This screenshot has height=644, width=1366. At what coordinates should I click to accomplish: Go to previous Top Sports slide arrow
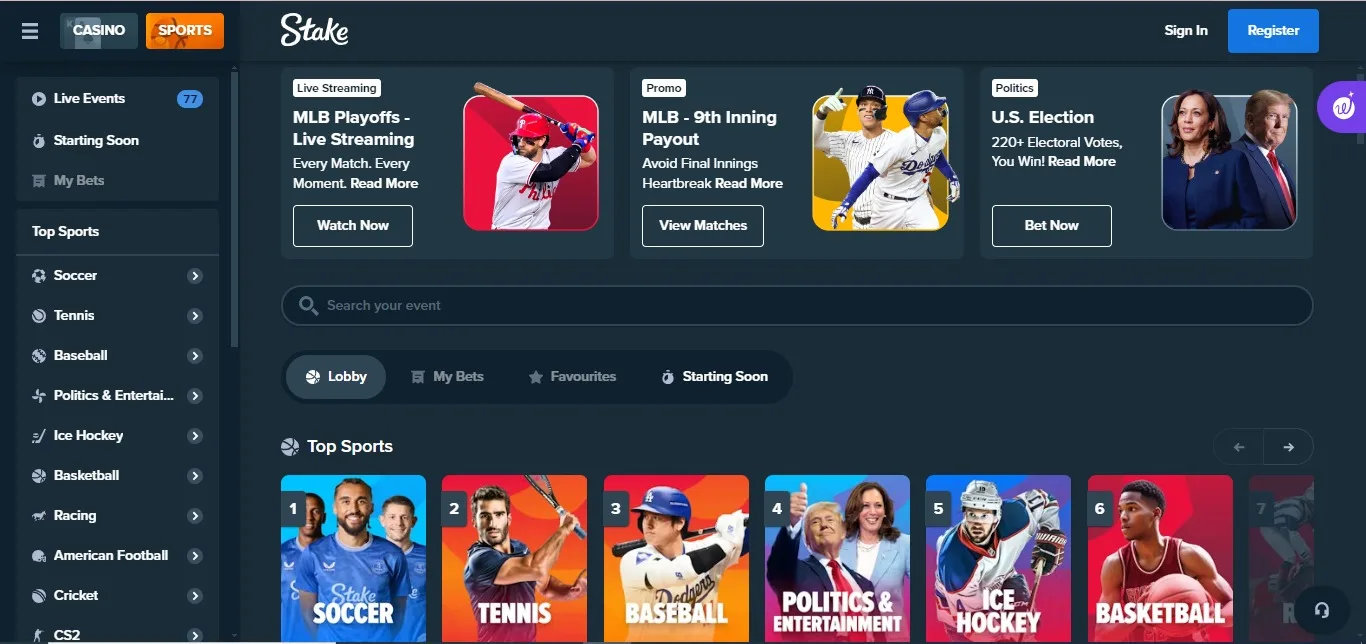1239,447
